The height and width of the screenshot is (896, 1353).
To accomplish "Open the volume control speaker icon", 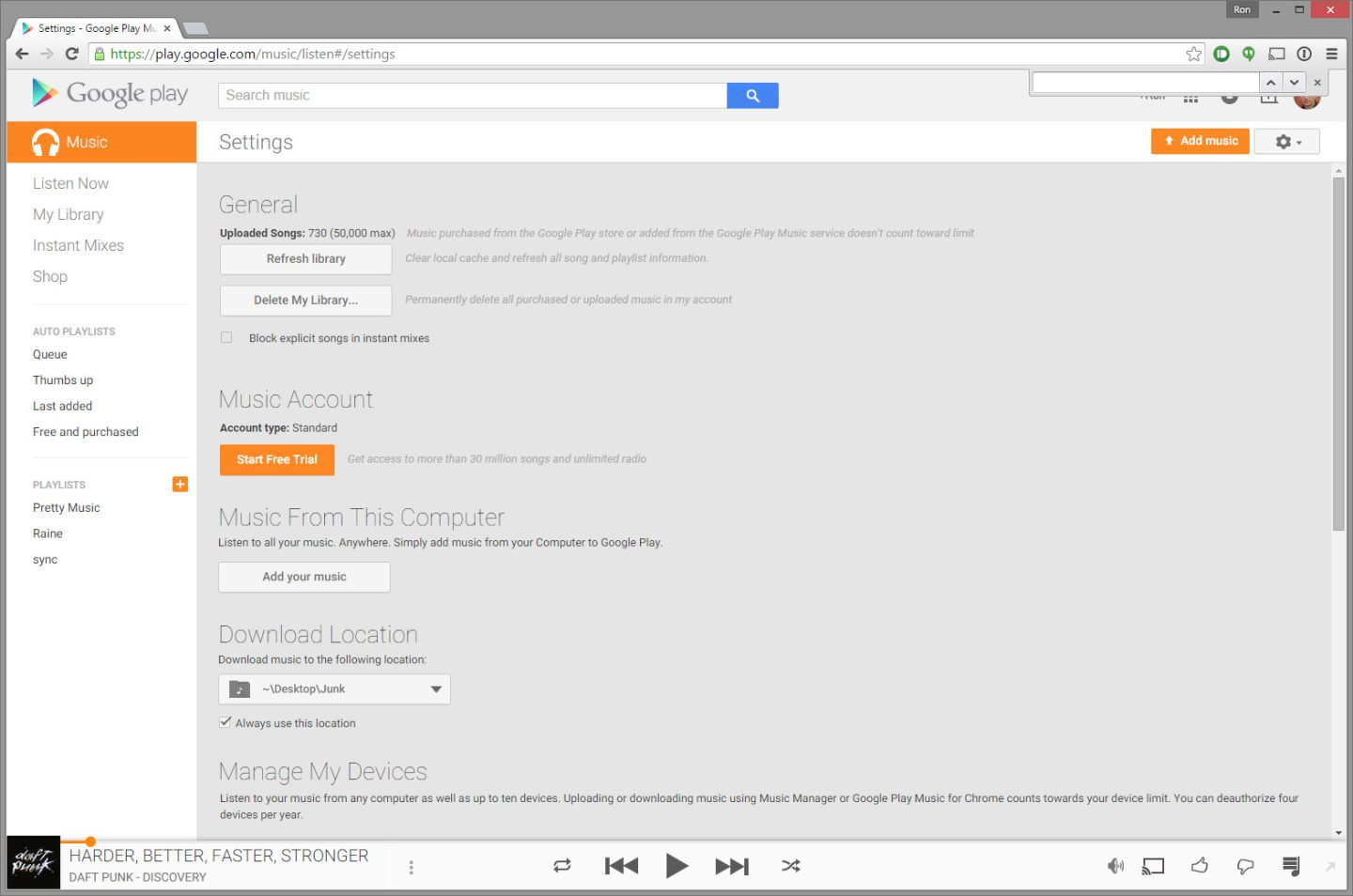I will (x=1115, y=866).
